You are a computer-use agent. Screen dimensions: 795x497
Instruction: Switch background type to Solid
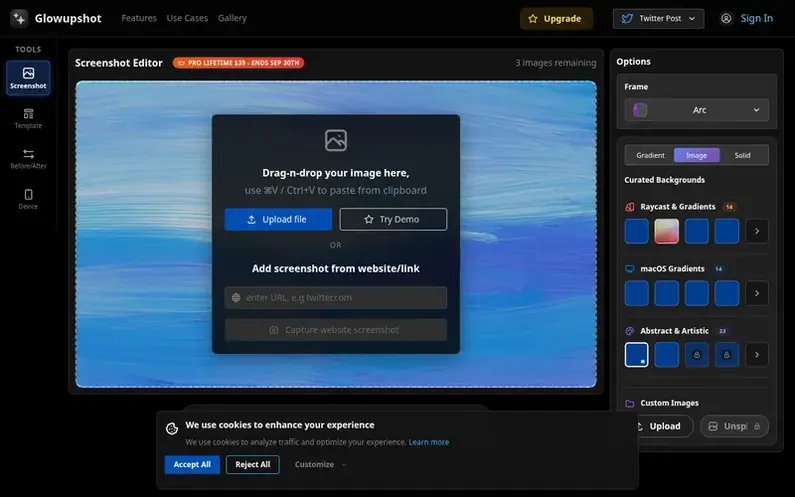(x=742, y=155)
